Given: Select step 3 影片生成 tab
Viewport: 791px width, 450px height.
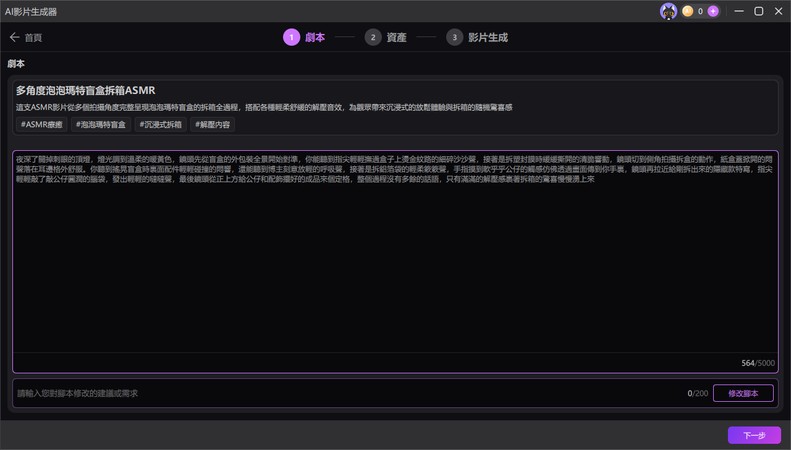Looking at the screenshot, I should click(477, 37).
